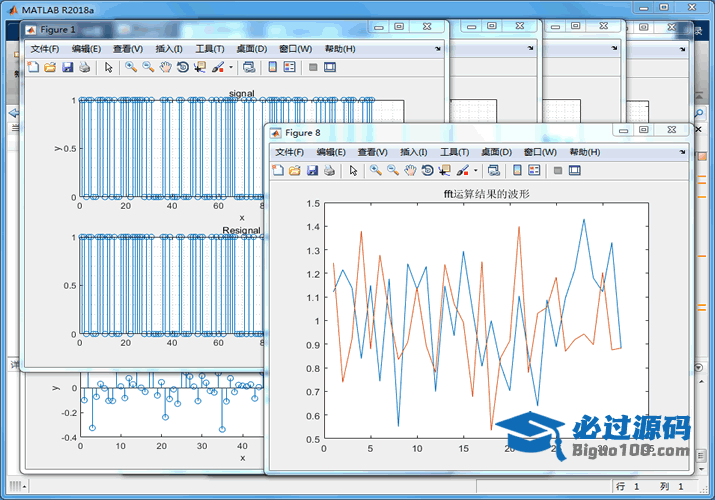715x500 pixels.
Task: Click Link Plot icon in Figure 8 toolbar
Action: (x=494, y=170)
